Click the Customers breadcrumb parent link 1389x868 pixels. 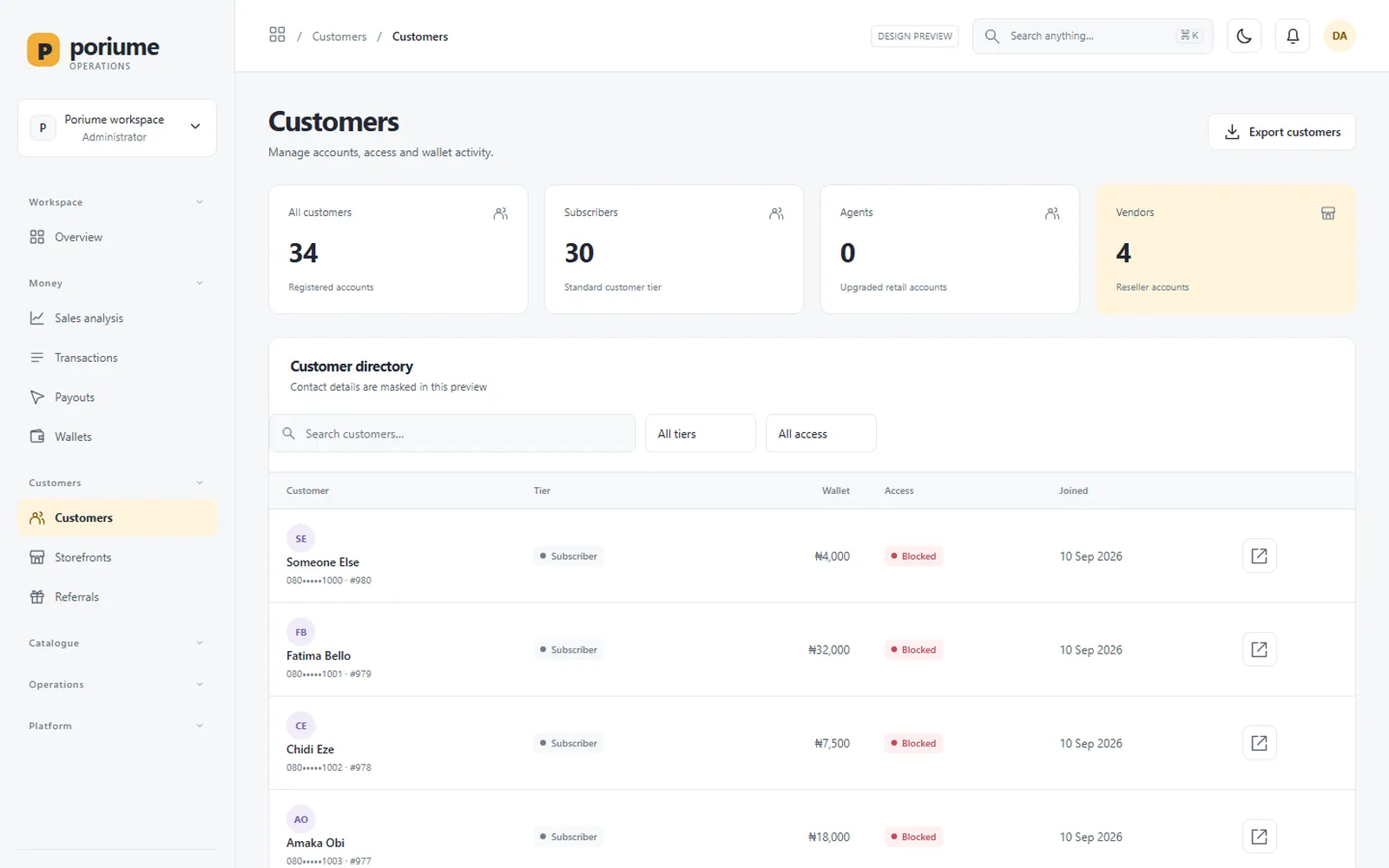tap(339, 36)
